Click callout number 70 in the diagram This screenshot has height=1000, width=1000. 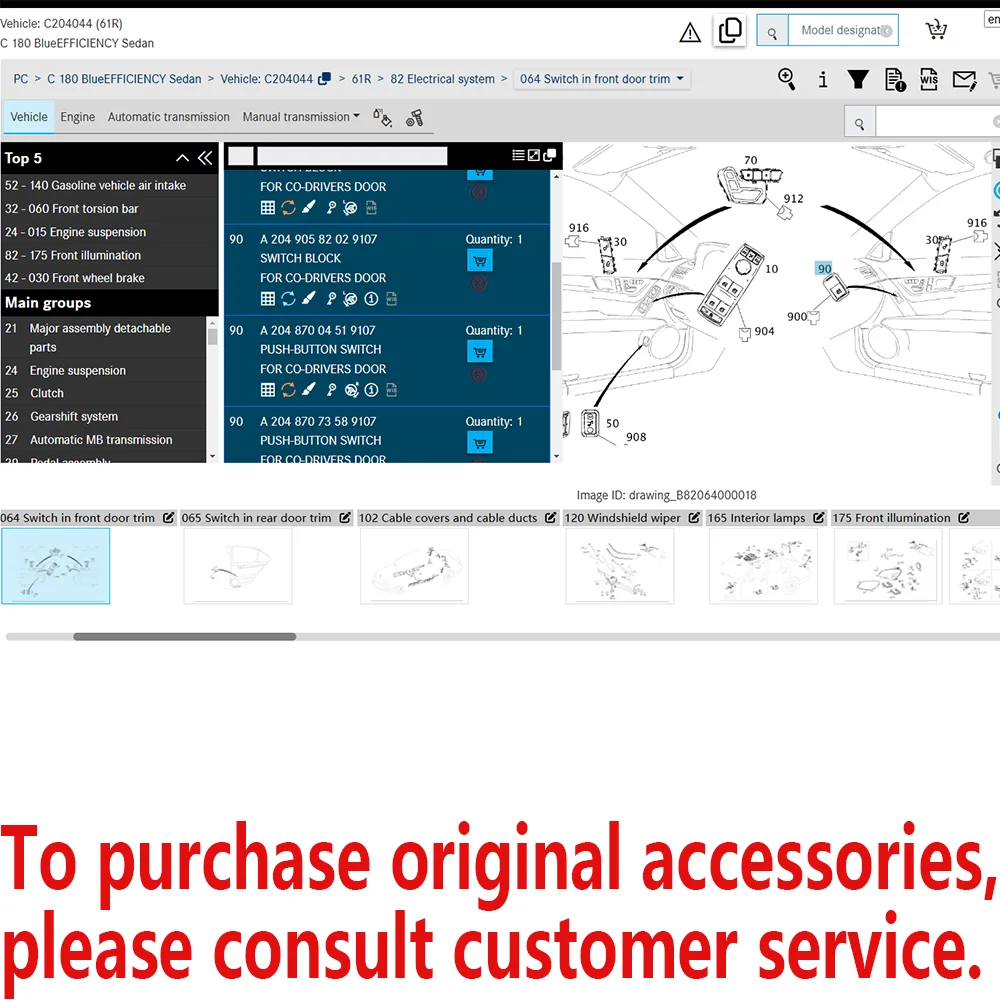click(x=751, y=160)
